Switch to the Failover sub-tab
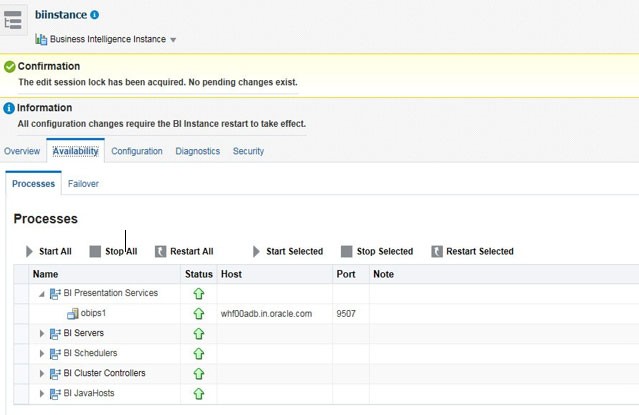Screen dimensions: 639x415 click(83, 184)
